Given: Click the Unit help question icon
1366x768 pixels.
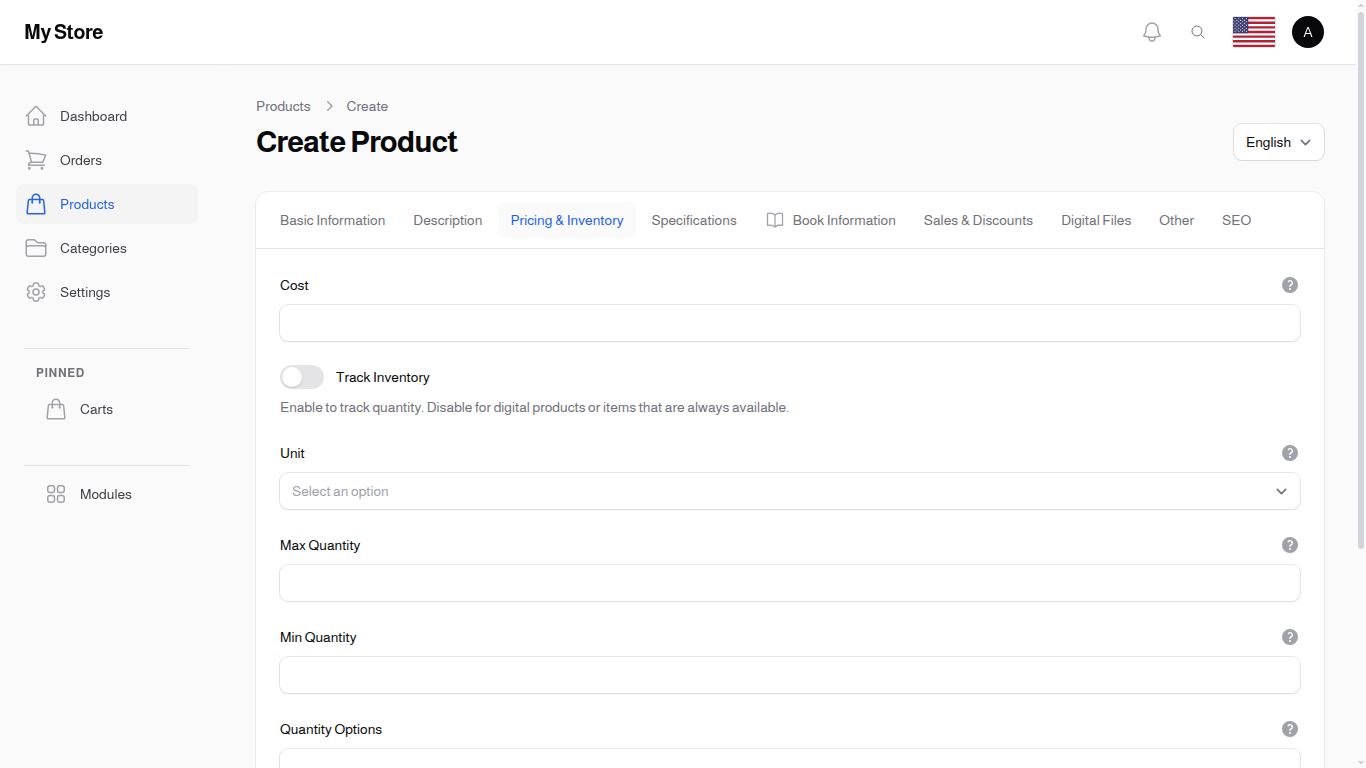Looking at the screenshot, I should coord(1289,453).
